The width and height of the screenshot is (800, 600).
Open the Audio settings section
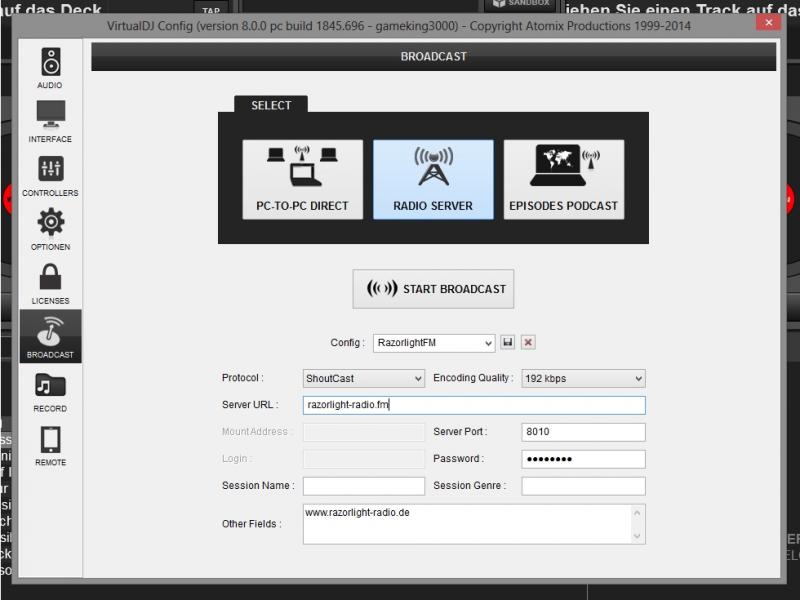[x=50, y=67]
